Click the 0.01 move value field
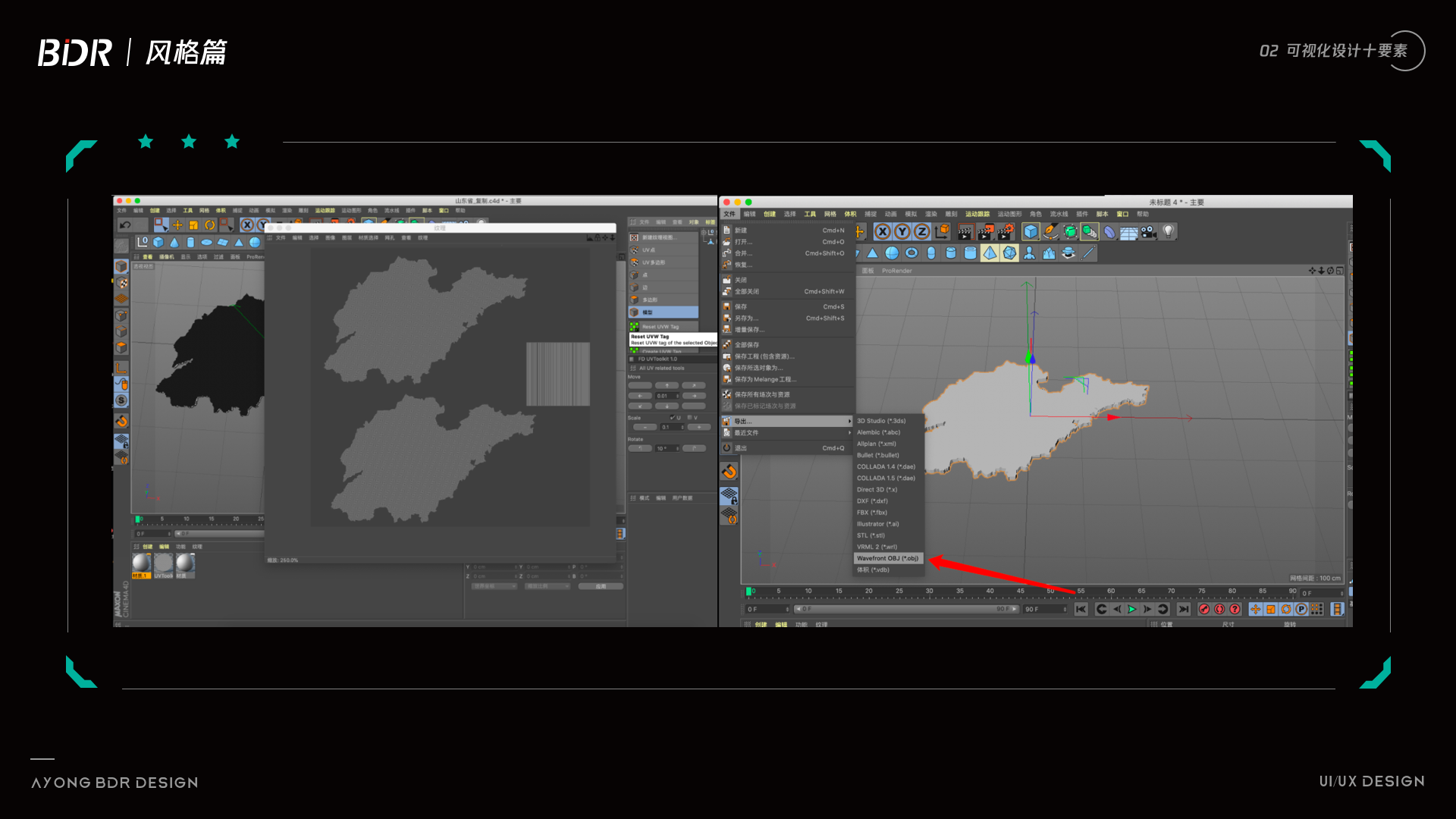Screen dimensions: 1456x819 [667, 396]
